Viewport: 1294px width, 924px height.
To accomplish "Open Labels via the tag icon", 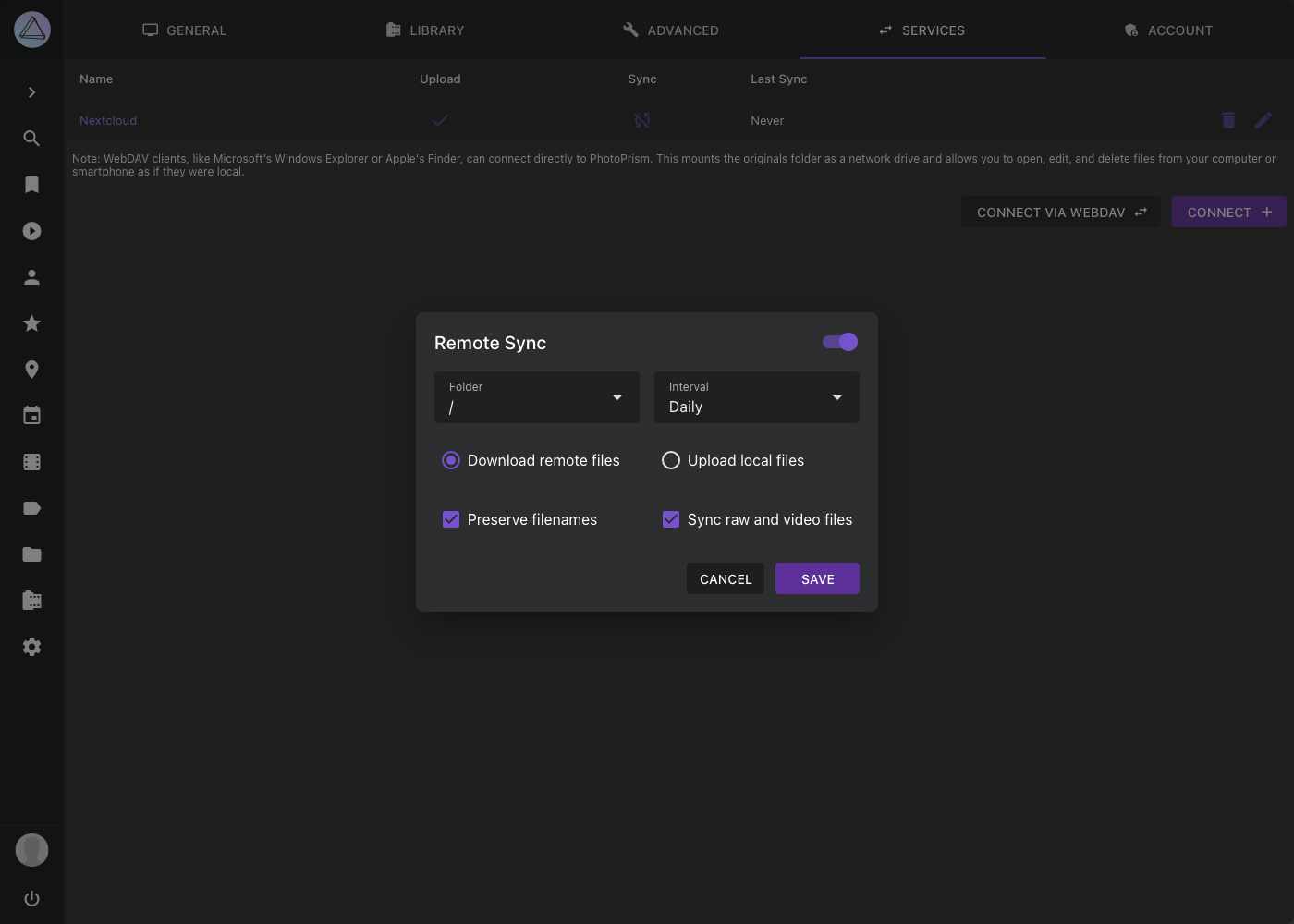I will [31, 507].
